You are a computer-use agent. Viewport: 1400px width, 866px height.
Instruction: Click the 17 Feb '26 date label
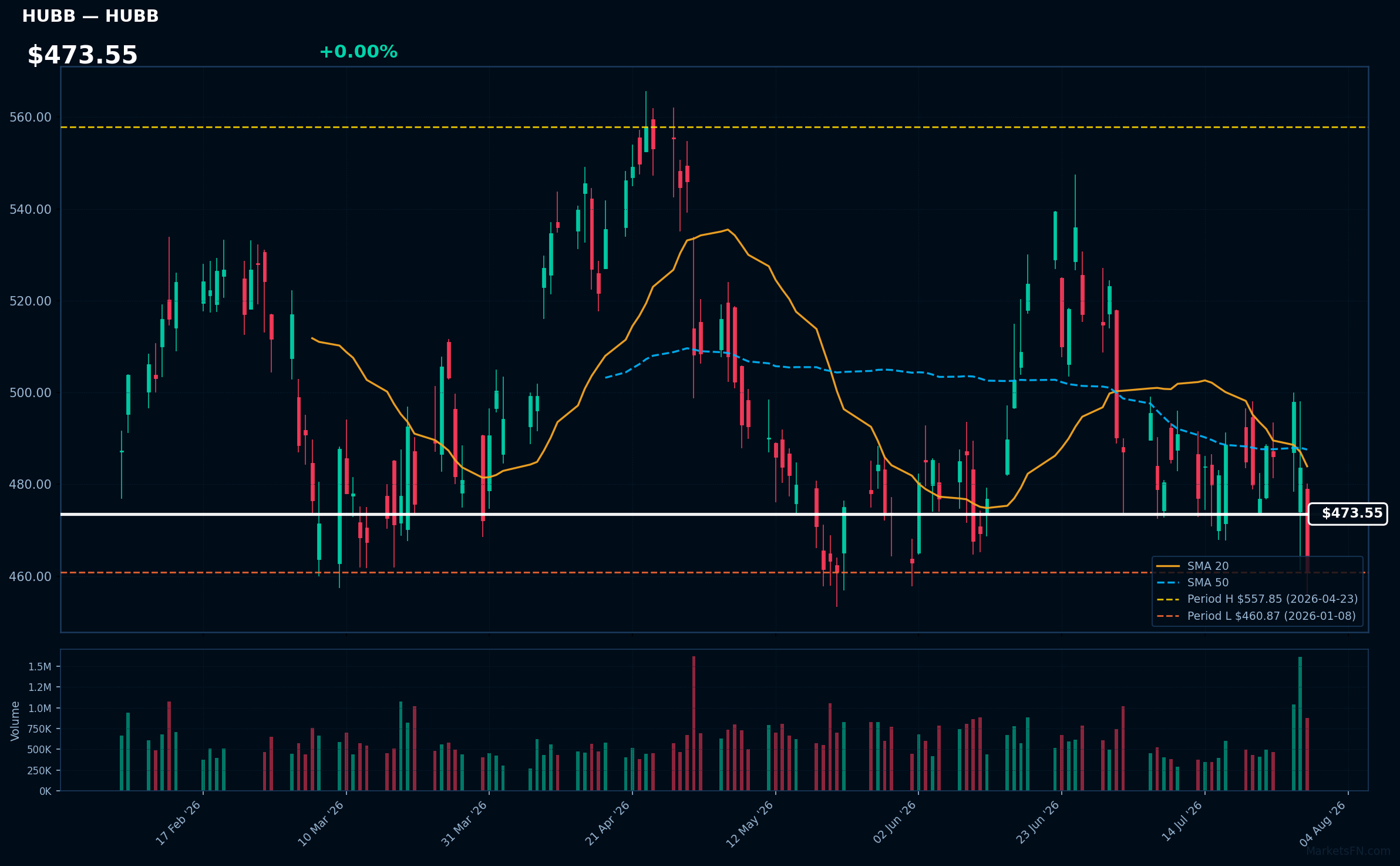(178, 823)
